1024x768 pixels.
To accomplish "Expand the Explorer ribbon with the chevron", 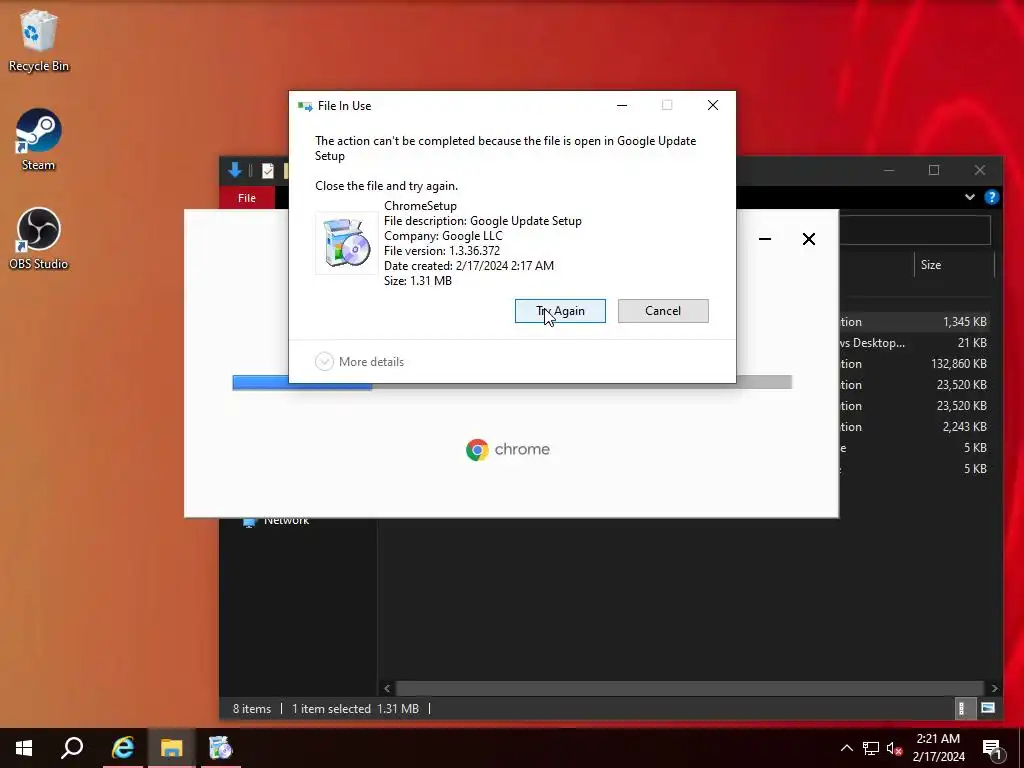I will (x=969, y=197).
